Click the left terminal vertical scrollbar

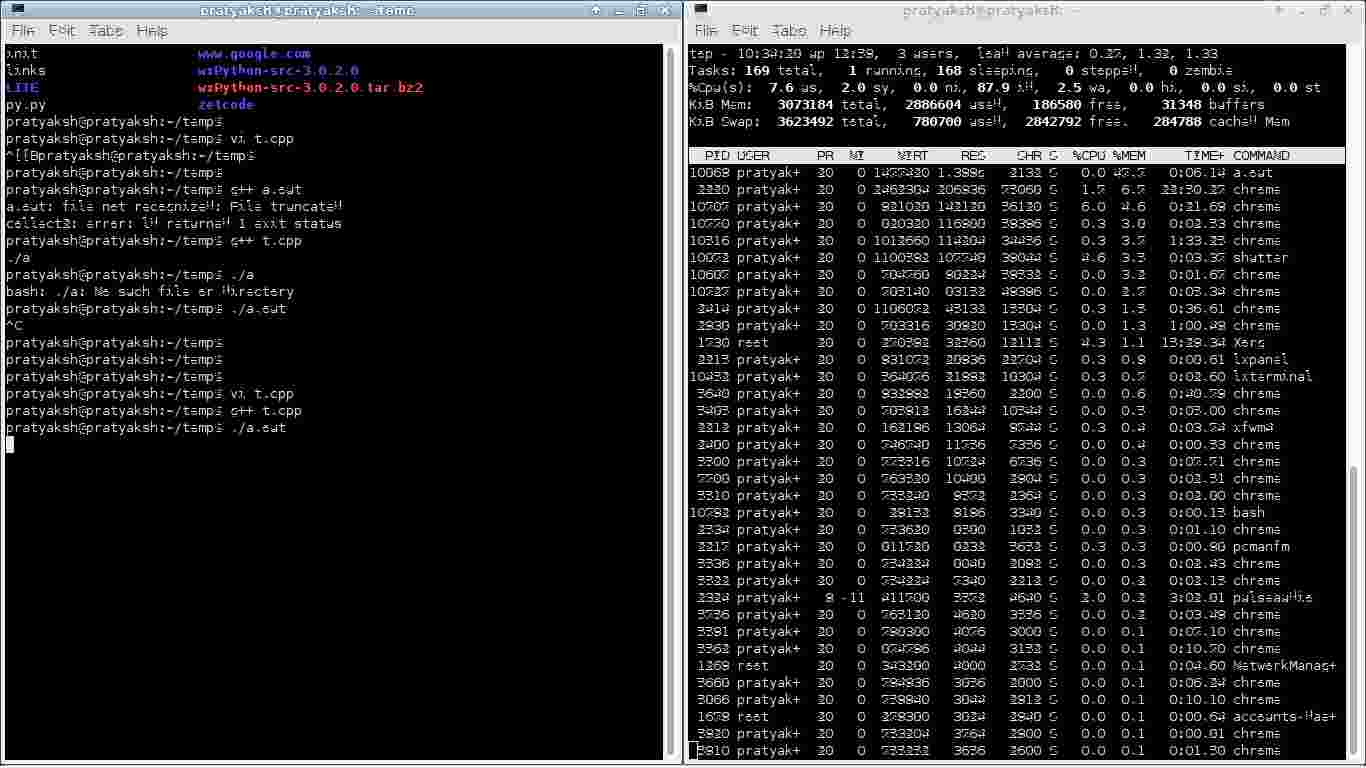tap(670, 402)
